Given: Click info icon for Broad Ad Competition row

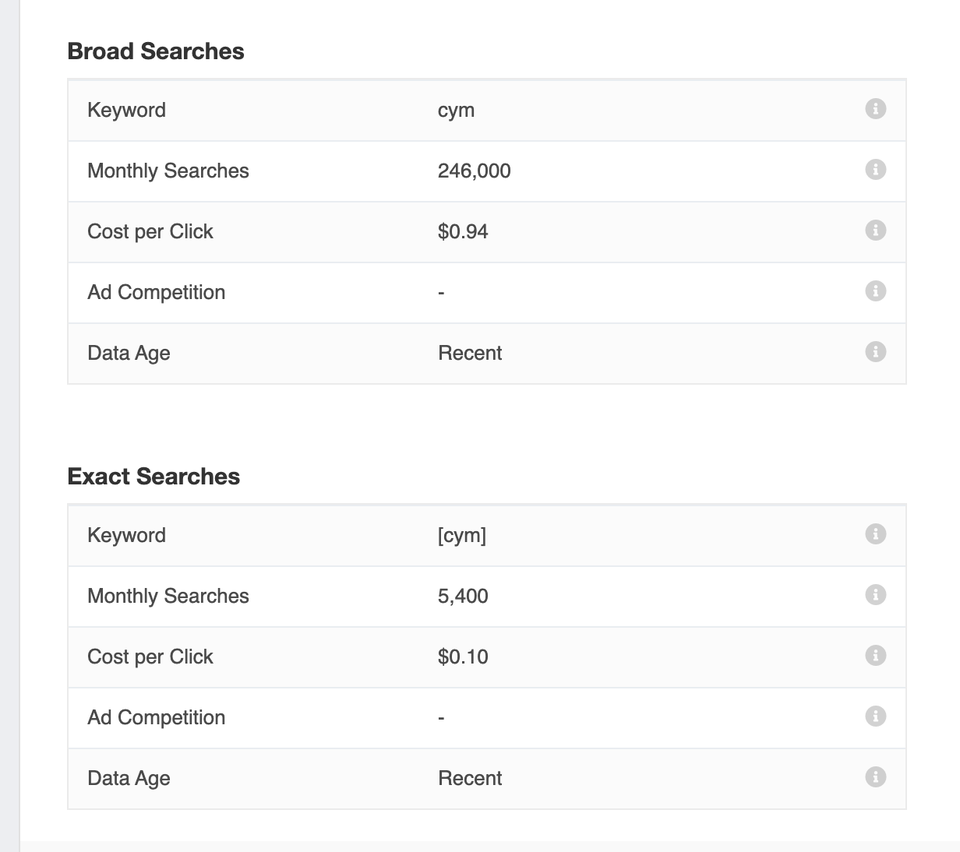Looking at the screenshot, I should point(875,291).
